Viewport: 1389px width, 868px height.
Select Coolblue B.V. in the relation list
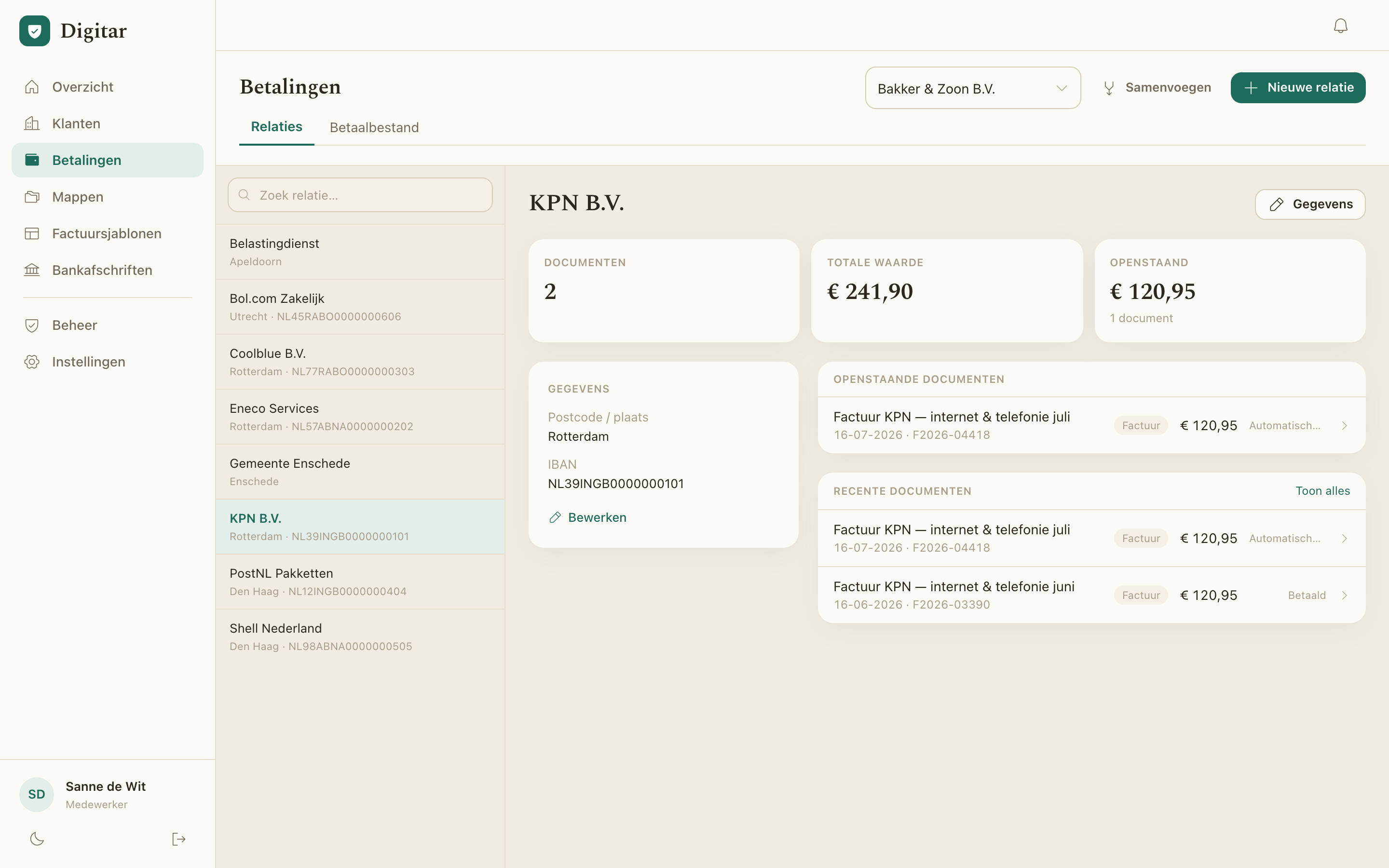tap(360, 362)
